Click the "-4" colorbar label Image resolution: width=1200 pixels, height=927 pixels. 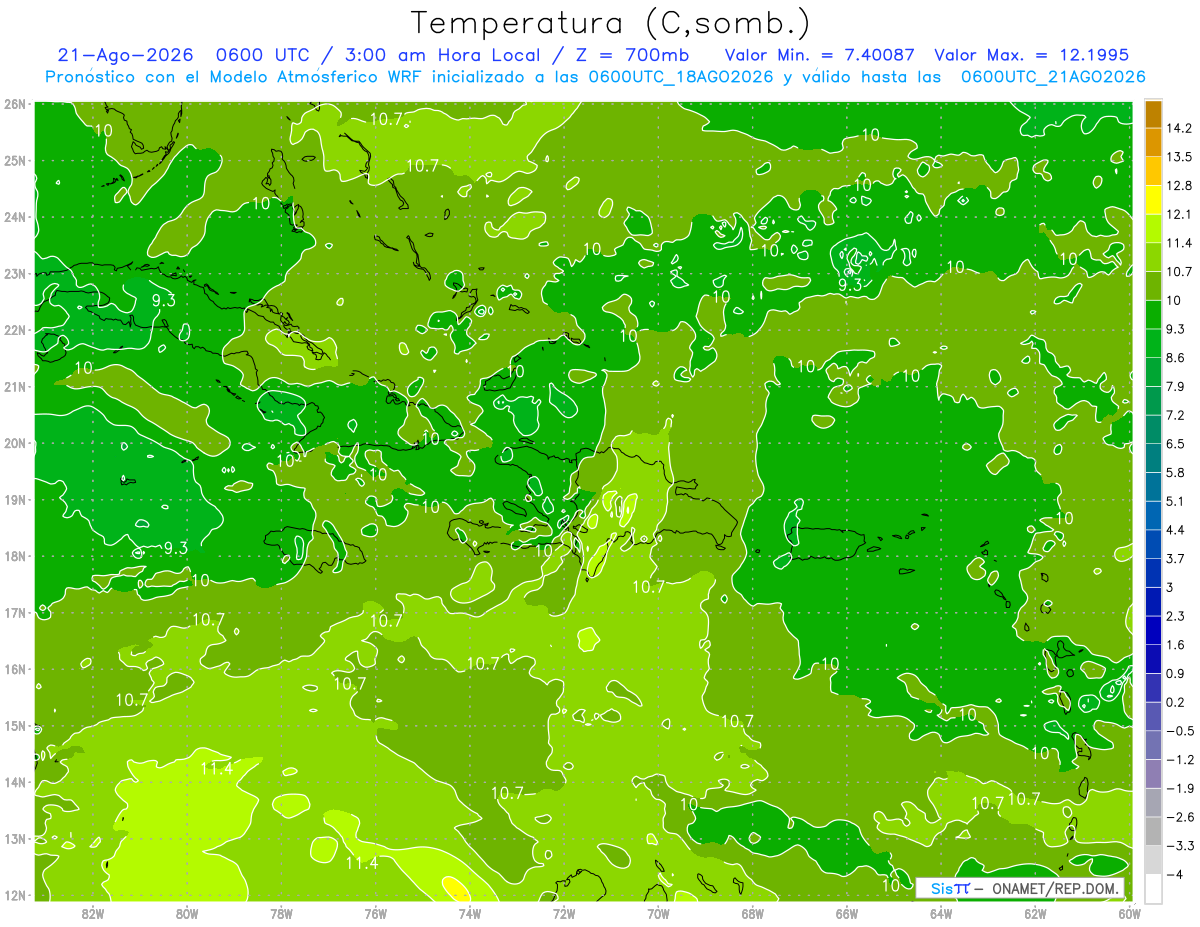tap(1176, 874)
